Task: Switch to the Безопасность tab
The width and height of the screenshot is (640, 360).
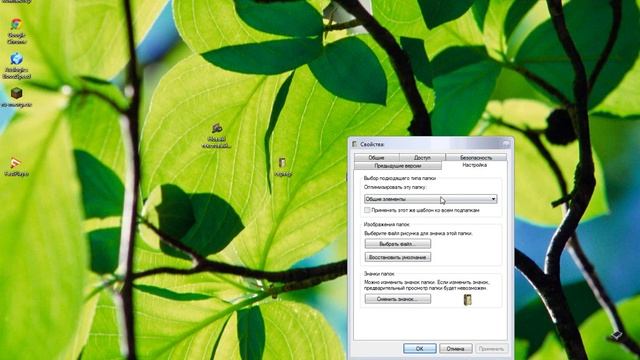Action: [x=476, y=158]
